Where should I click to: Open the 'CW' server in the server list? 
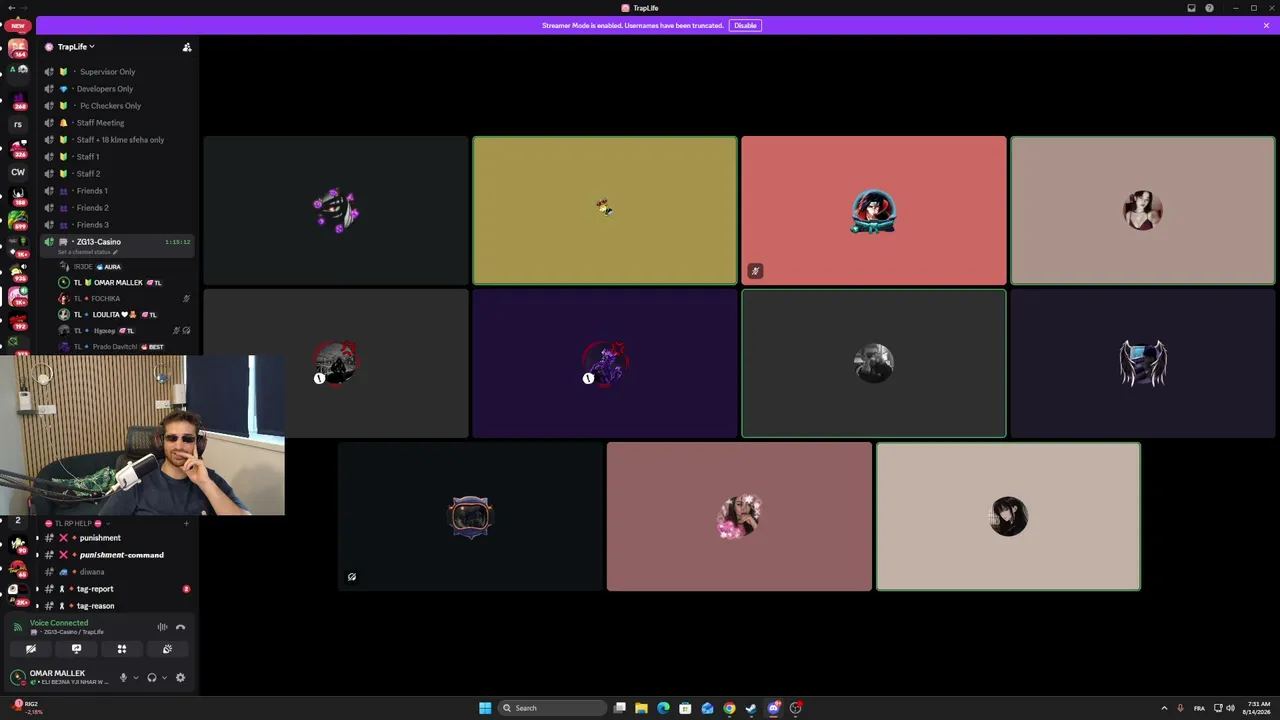coord(17,172)
